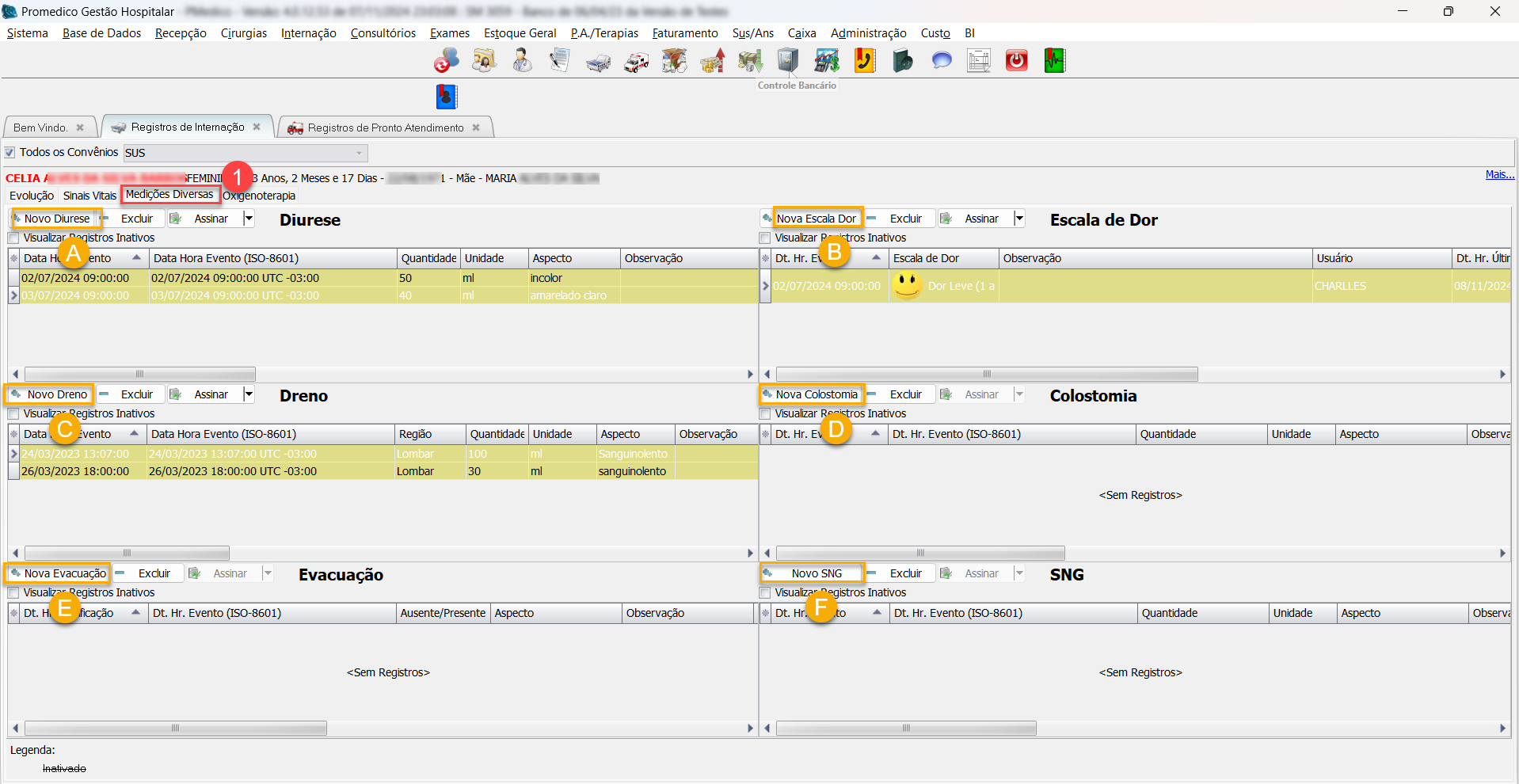Expand Assinar dropdown arrow in Escala de Dor

pyautogui.click(x=1019, y=219)
